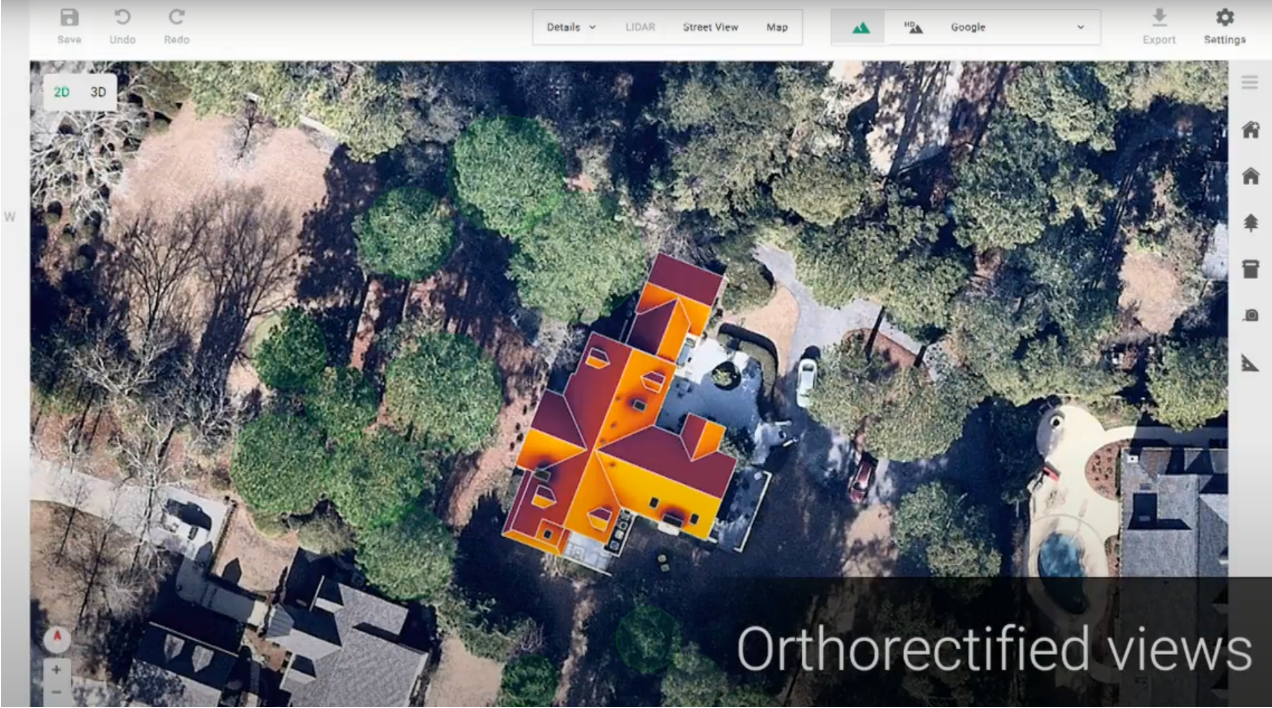The height and width of the screenshot is (708, 1272).
Task: Select the tree tool in sidebar
Action: (x=1249, y=222)
